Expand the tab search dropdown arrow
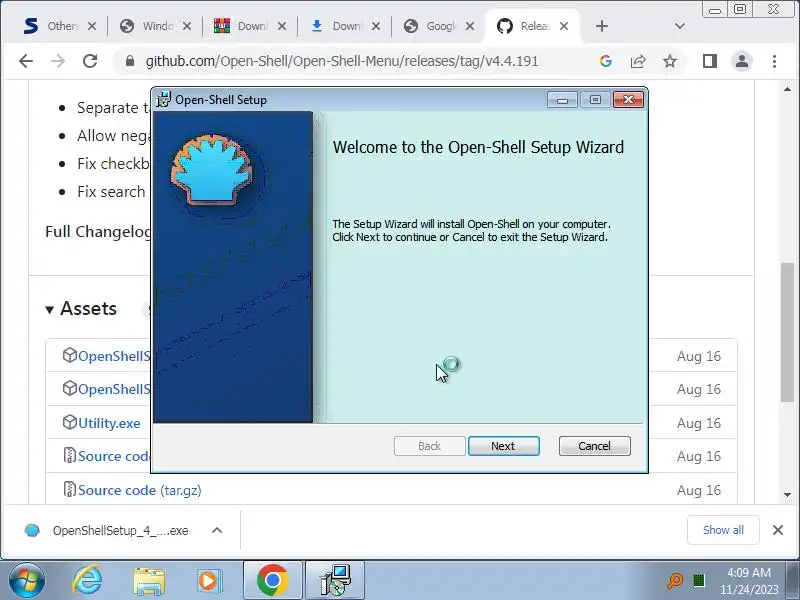This screenshot has height=600, width=800. tap(680, 26)
